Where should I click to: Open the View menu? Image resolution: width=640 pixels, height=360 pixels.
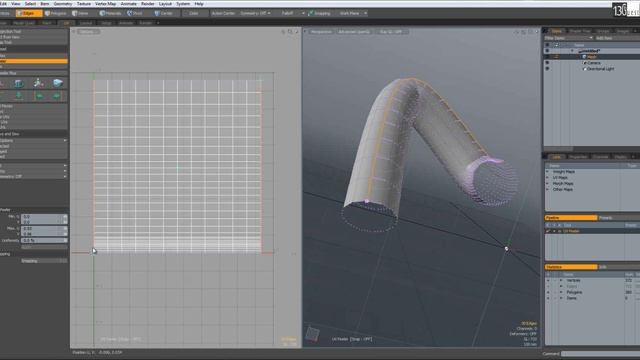(x=16, y=4)
